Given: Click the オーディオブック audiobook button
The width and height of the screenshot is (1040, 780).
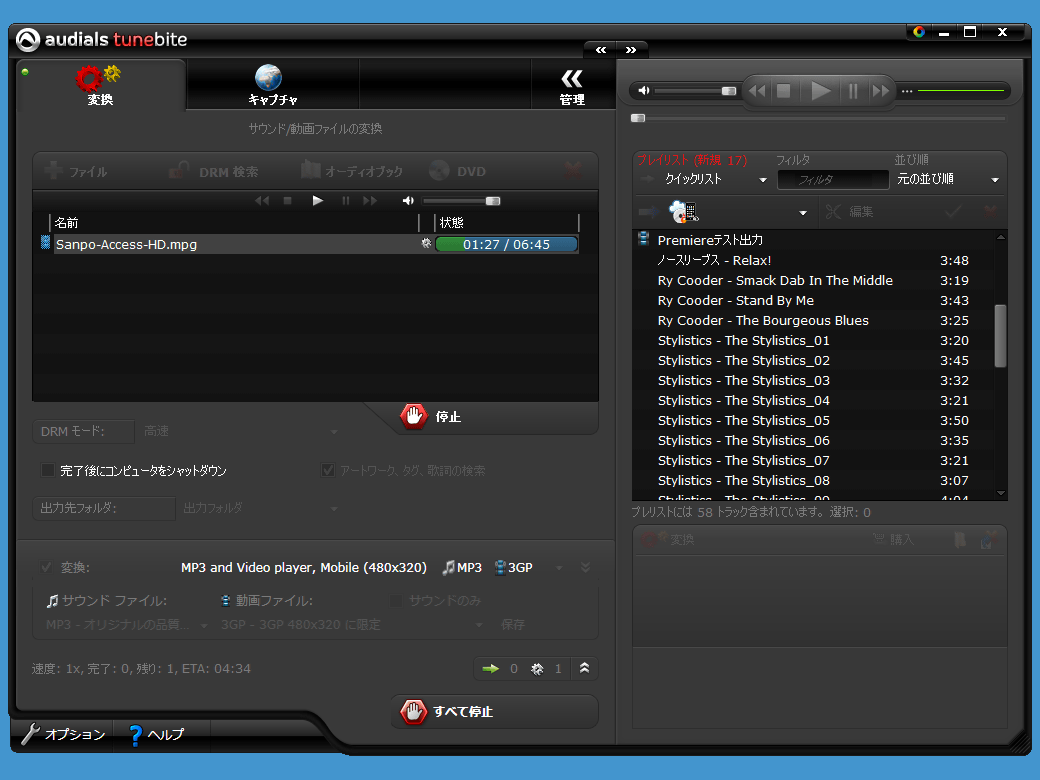Looking at the screenshot, I should click(x=352, y=171).
